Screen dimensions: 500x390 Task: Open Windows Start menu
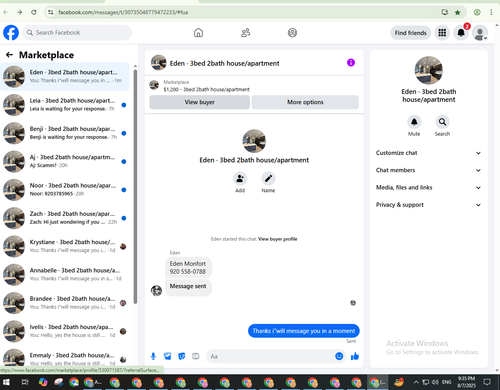coord(6,382)
